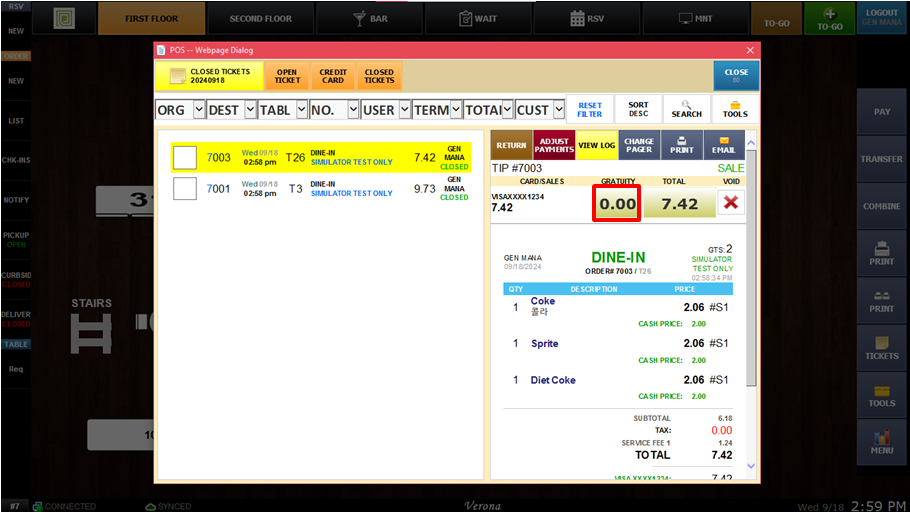Click TOOLS icon in right sidebar
This screenshot has height=512, width=910.
(x=882, y=395)
